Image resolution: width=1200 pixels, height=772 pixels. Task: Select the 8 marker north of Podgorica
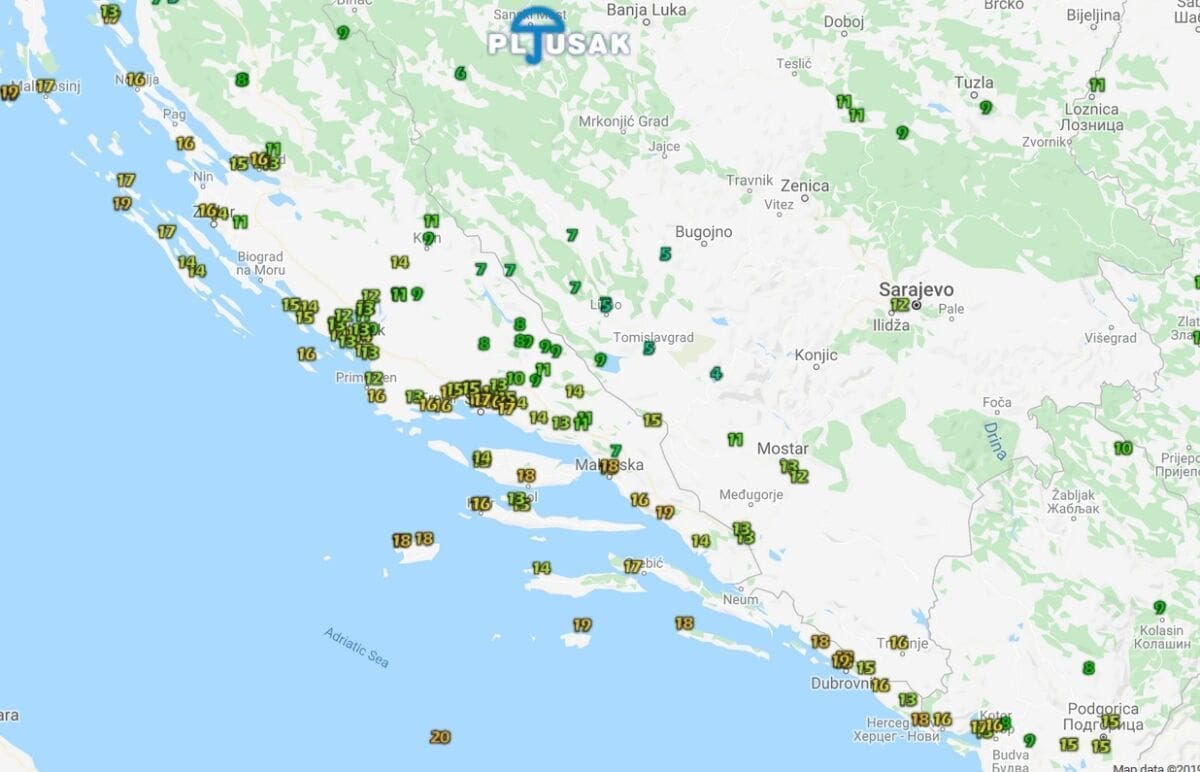[1088, 668]
